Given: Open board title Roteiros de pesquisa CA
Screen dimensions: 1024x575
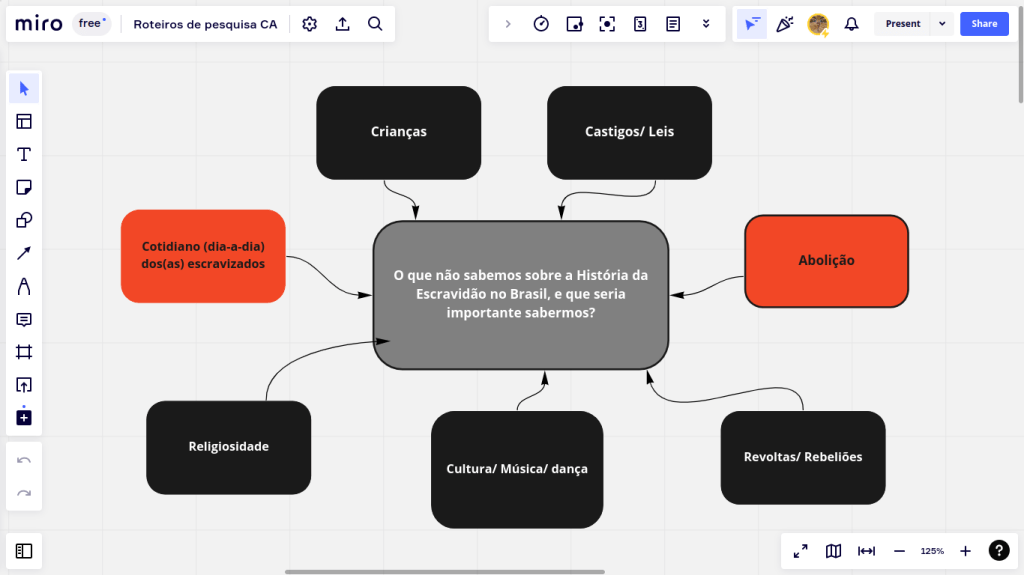Looking at the screenshot, I should (205, 24).
